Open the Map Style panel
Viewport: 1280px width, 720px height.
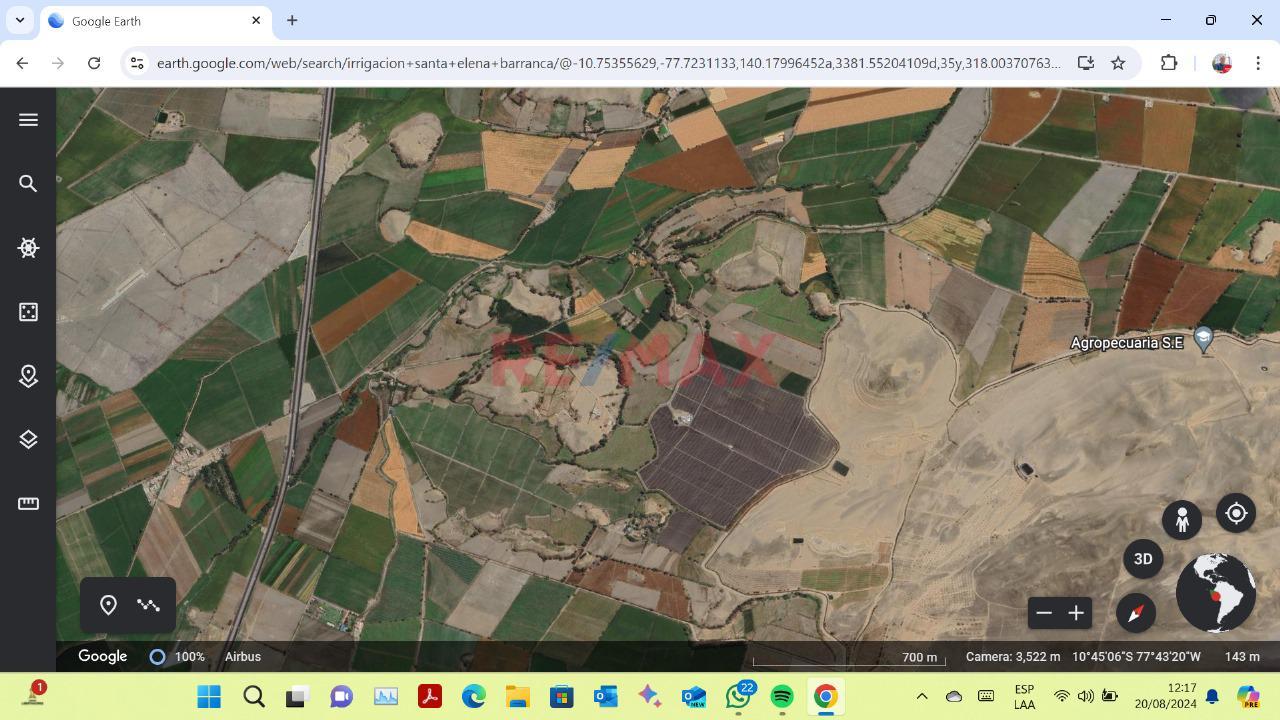(x=27, y=311)
